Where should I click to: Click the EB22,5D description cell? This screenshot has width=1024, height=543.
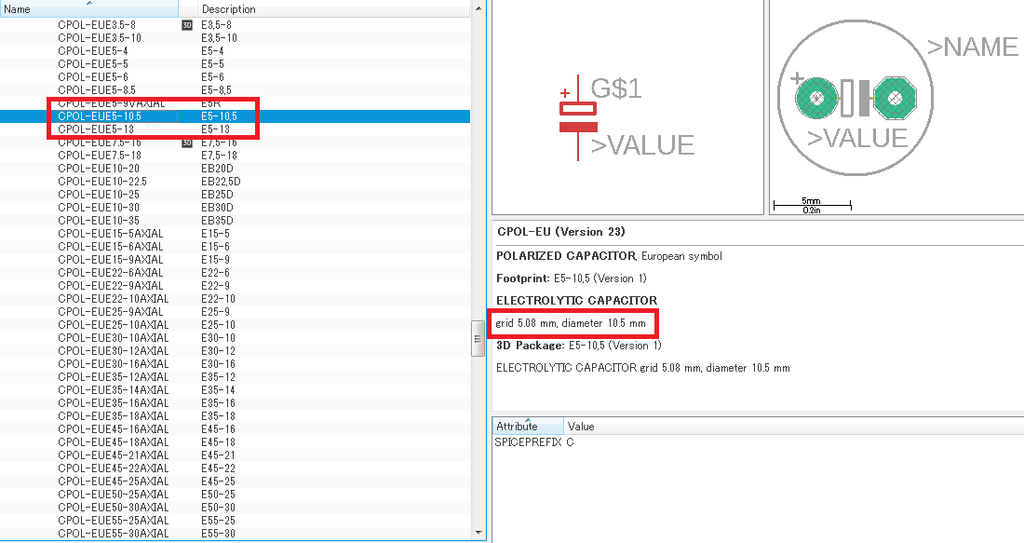point(221,182)
